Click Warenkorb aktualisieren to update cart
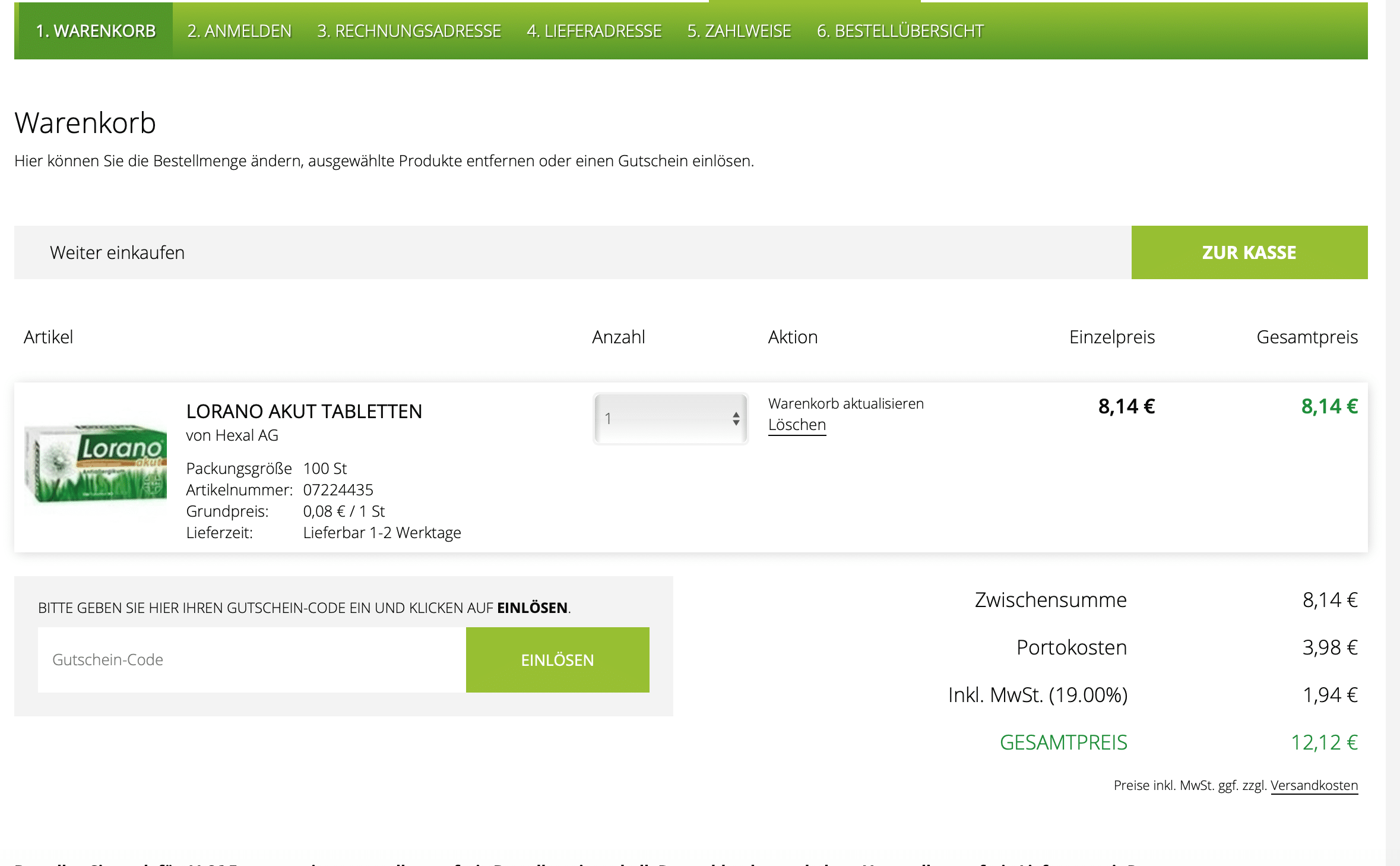Screen dimensions: 1400x866 pyautogui.click(x=845, y=403)
